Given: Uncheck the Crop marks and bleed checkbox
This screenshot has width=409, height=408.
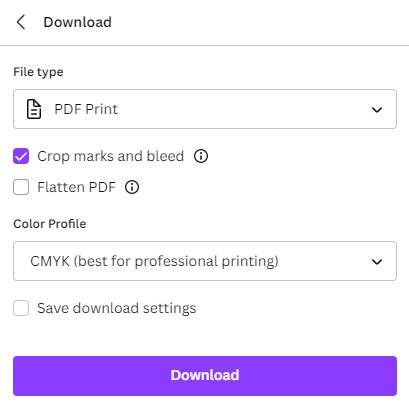Looking at the screenshot, I should [x=21, y=156].
